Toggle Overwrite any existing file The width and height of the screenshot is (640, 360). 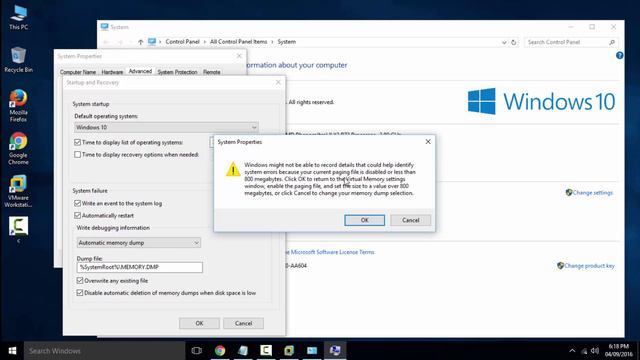[80, 281]
